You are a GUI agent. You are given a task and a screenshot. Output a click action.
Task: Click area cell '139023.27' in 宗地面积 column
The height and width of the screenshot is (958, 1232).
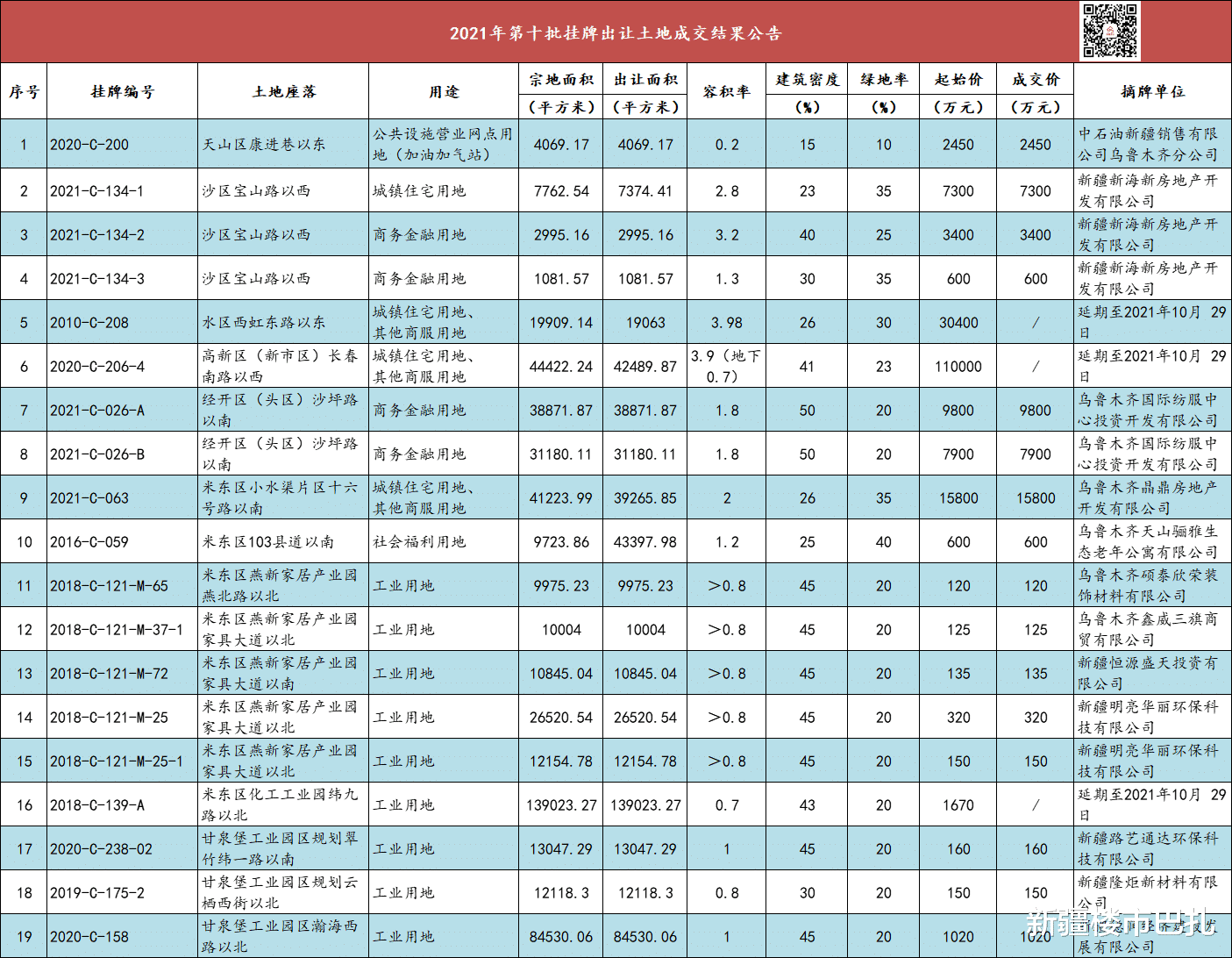pyautogui.click(x=561, y=804)
